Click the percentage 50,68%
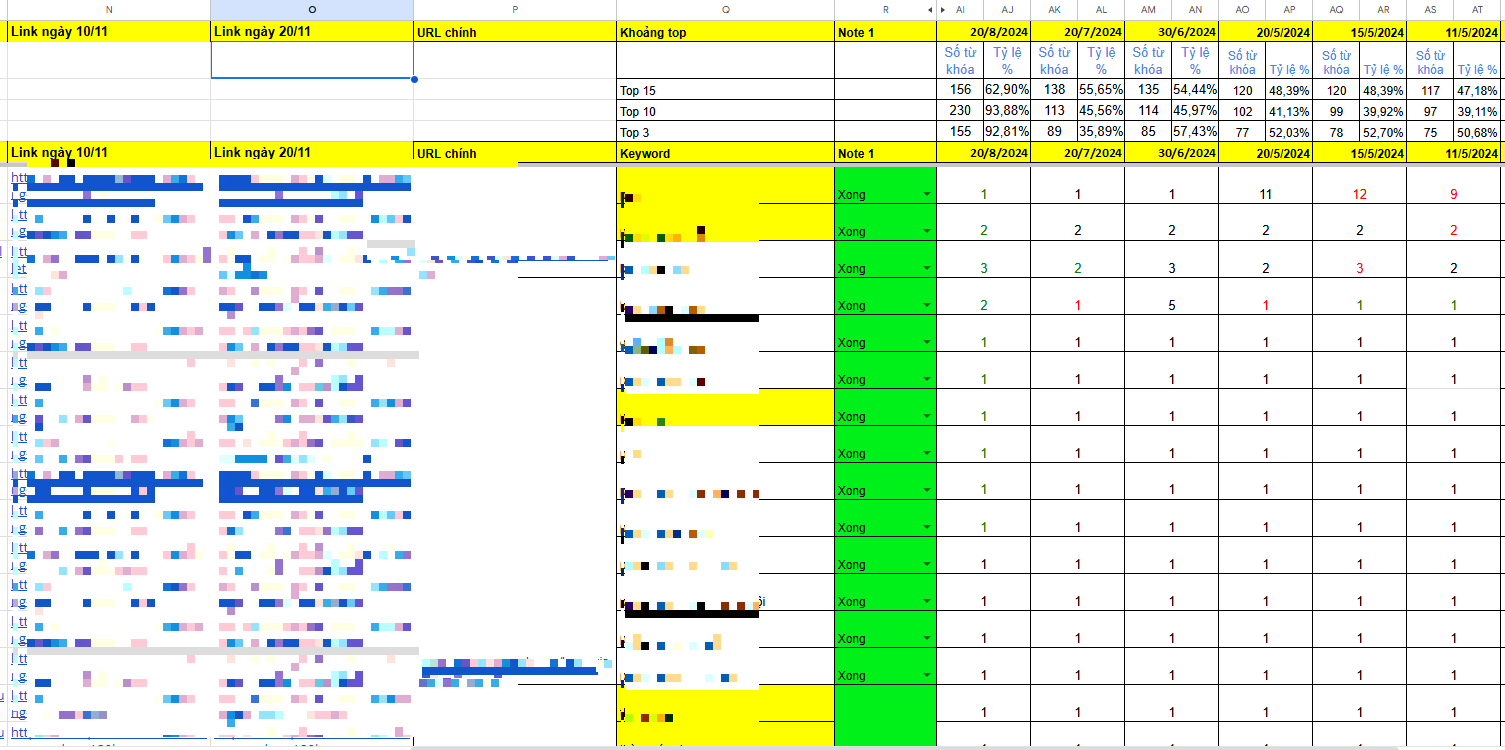Viewport: 1505px width, 750px height. click(x=1478, y=132)
